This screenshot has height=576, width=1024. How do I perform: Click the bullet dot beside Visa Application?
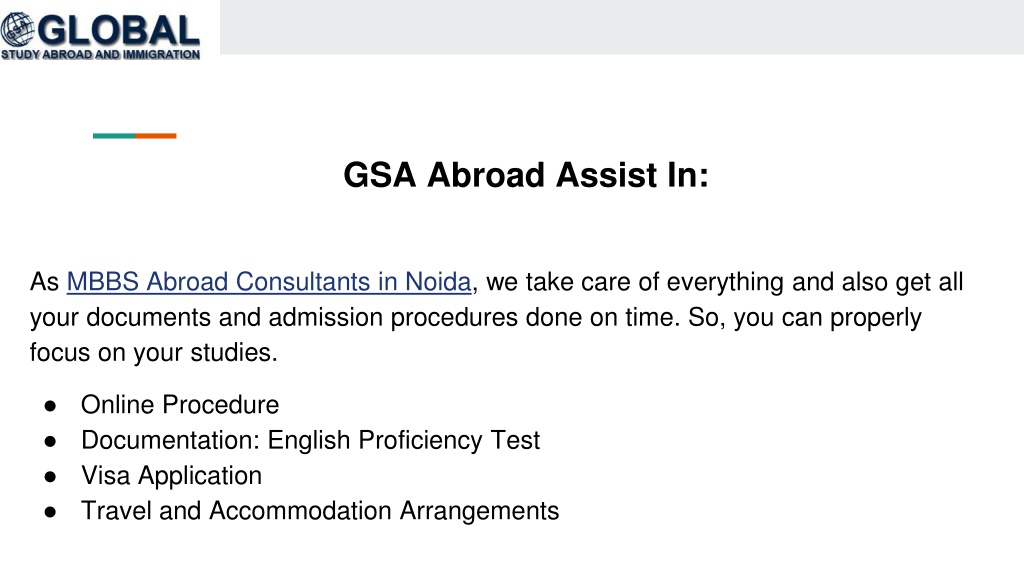50,477
